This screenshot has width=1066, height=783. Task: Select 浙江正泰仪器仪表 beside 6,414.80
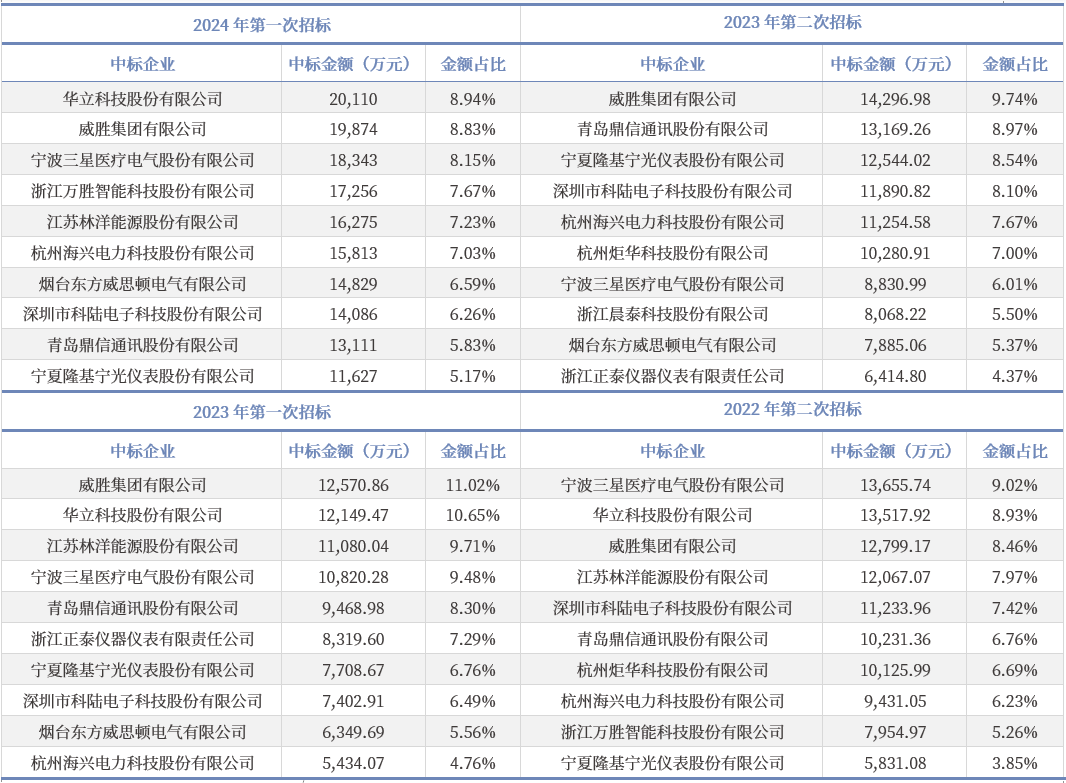(x=672, y=376)
